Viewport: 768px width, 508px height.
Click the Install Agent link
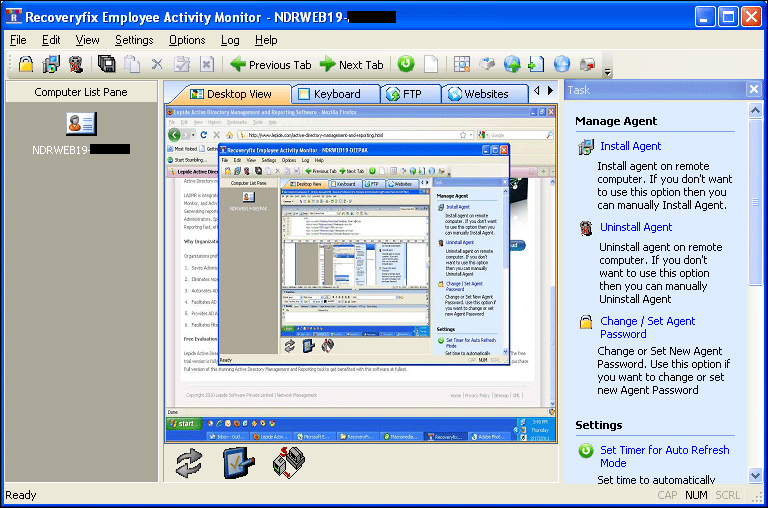[630, 146]
